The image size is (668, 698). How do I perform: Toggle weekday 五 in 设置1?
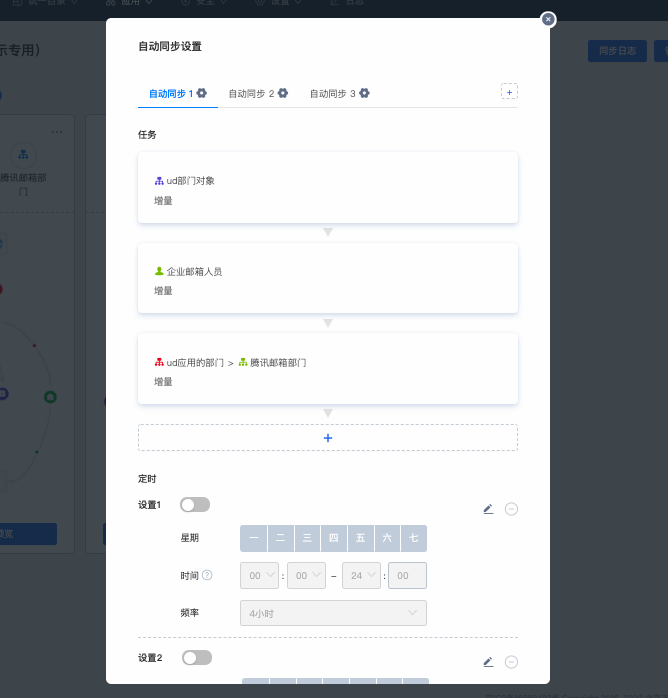pyautogui.click(x=360, y=538)
